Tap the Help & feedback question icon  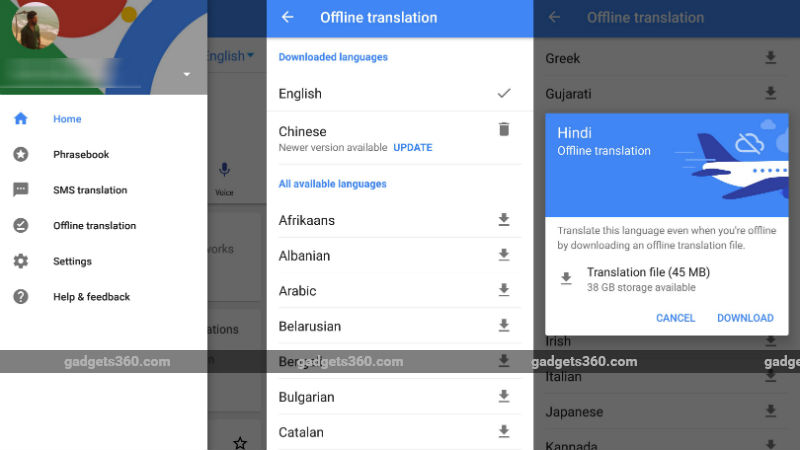coord(20,297)
